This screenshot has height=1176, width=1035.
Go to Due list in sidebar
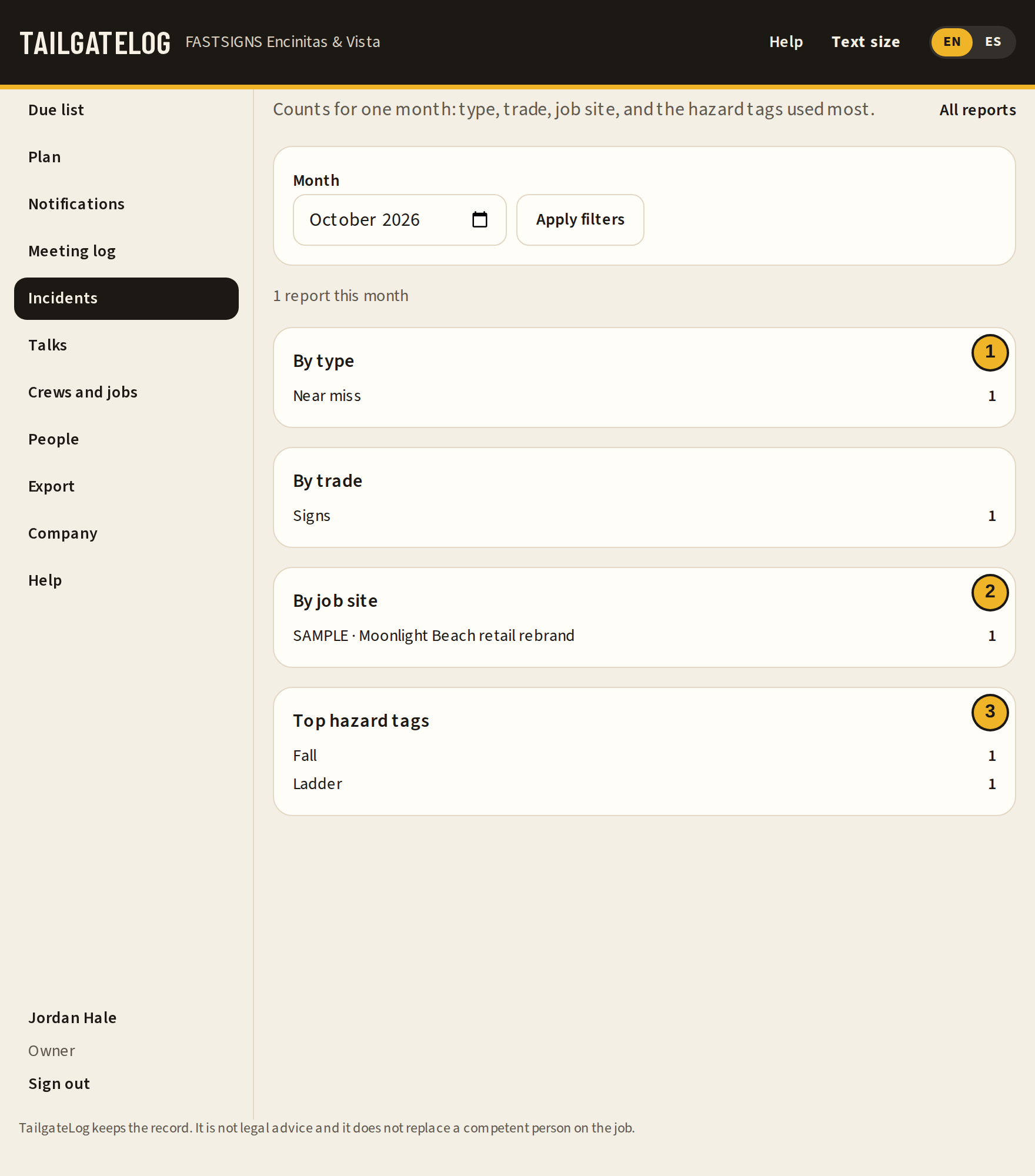point(126,110)
